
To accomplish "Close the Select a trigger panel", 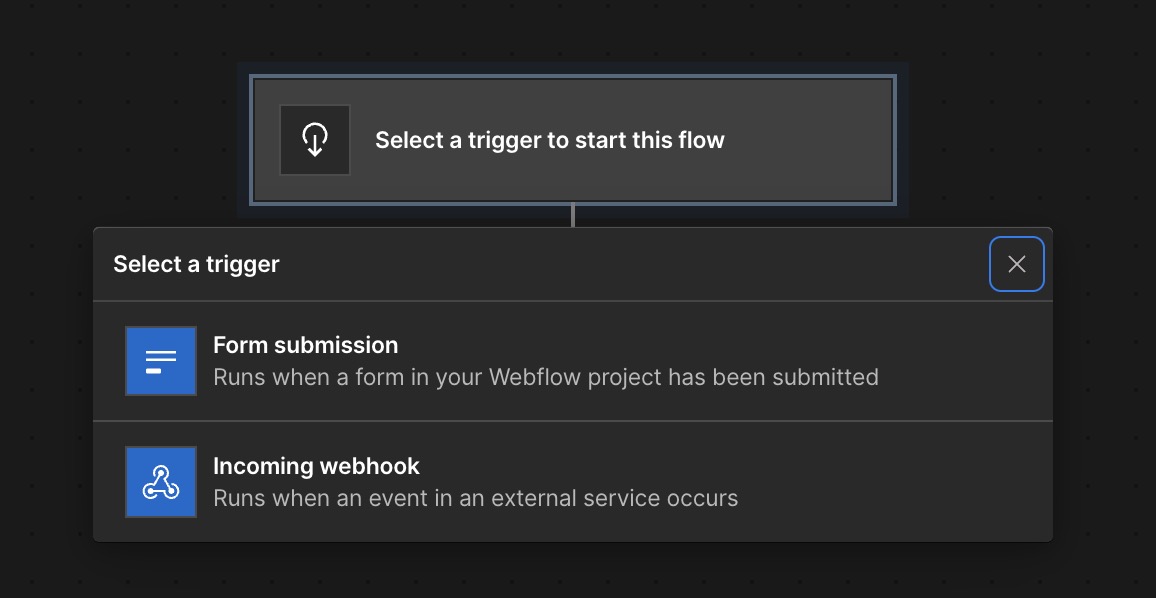I will (x=1017, y=264).
